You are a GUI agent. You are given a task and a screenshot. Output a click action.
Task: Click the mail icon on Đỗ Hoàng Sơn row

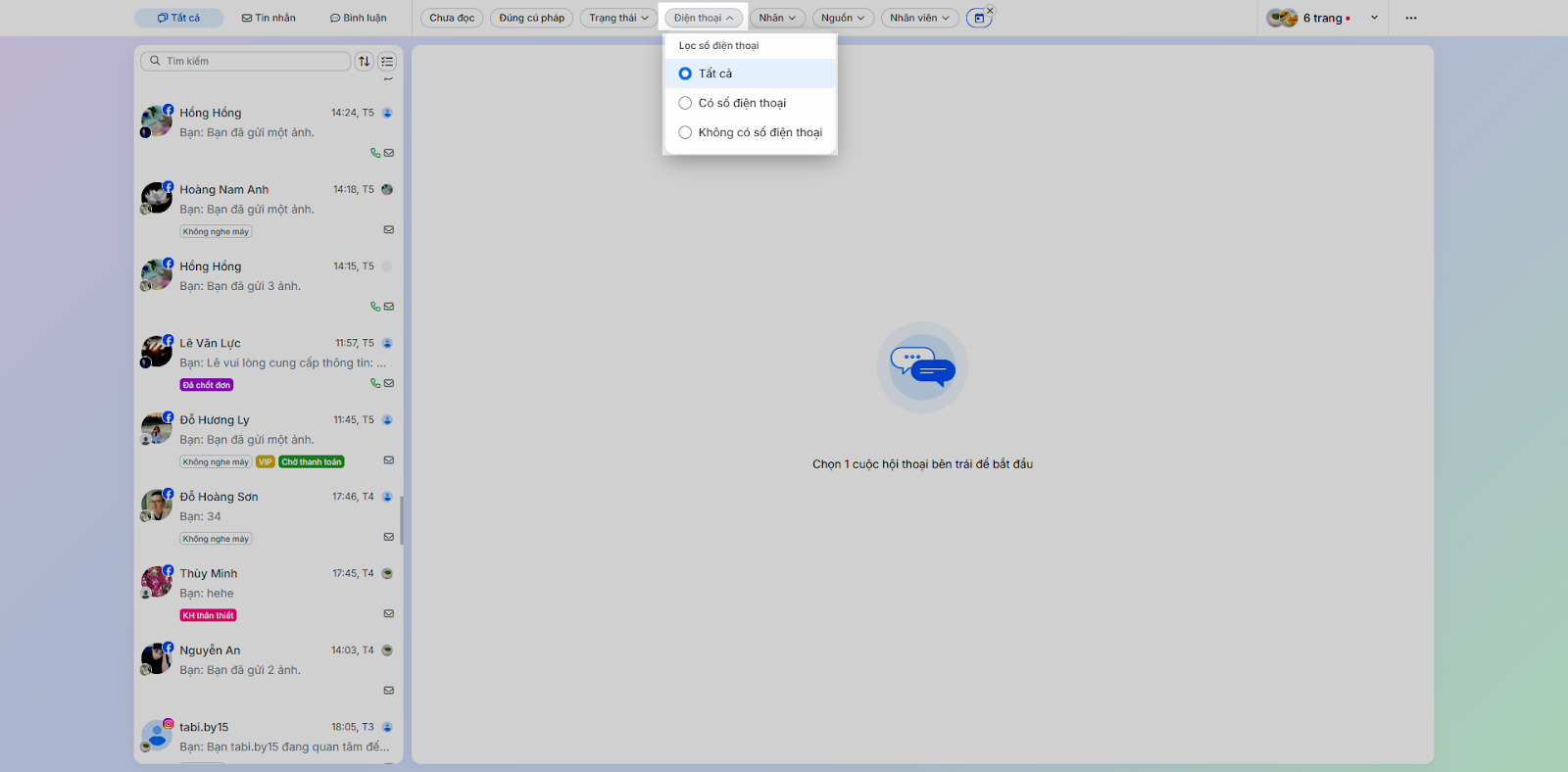point(389,537)
